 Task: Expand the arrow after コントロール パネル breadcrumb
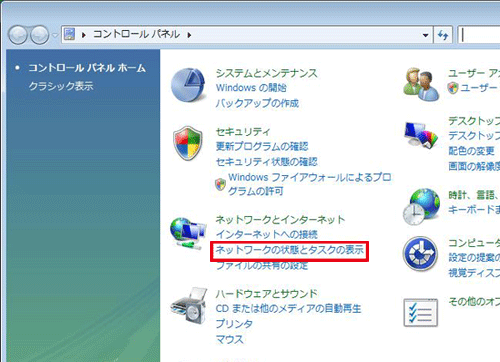pyautogui.click(x=189, y=35)
